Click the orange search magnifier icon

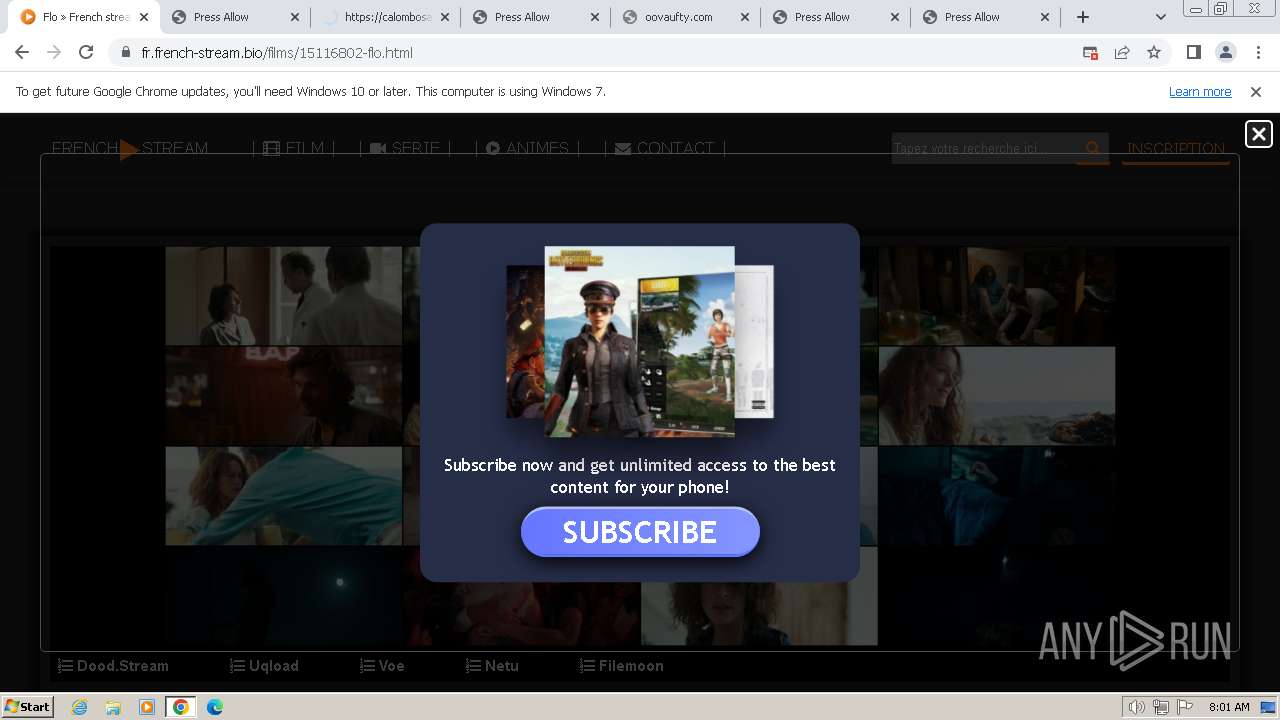click(x=1093, y=148)
